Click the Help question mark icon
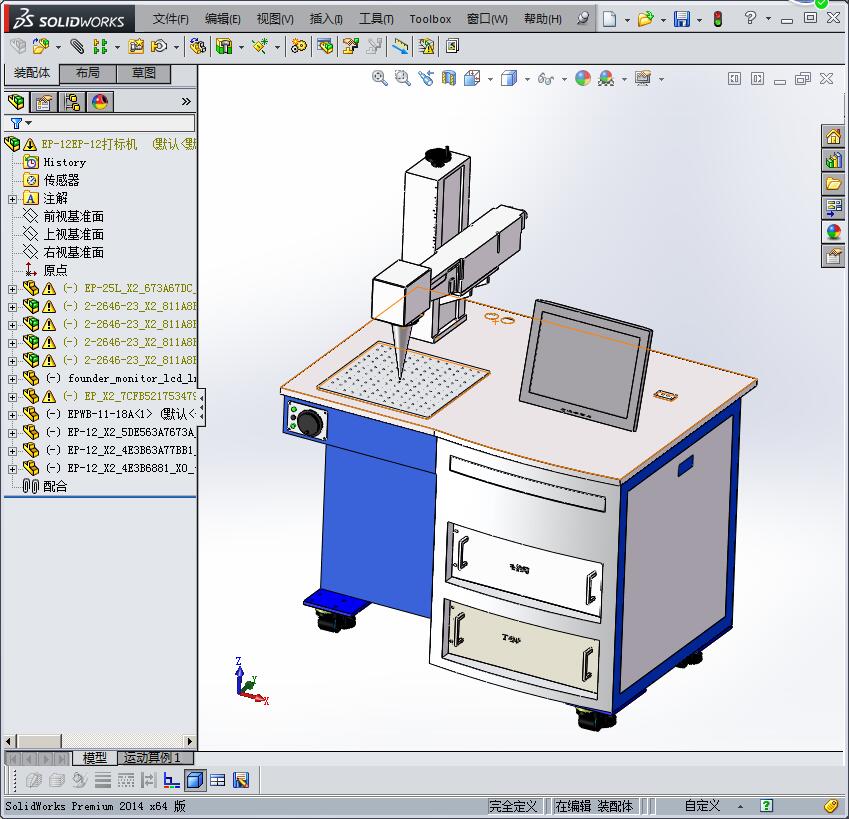Viewport: 849px width, 819px height. pos(750,18)
